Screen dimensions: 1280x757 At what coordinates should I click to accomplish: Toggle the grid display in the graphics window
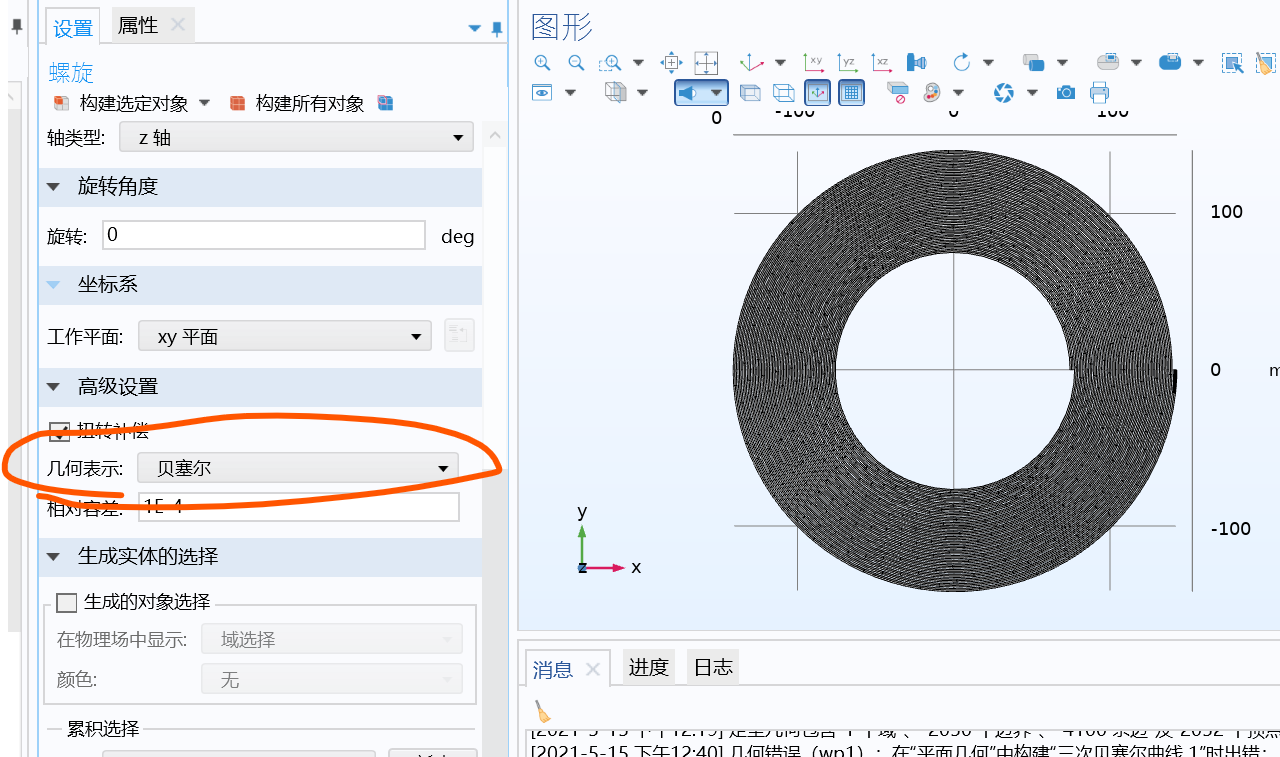pos(851,92)
